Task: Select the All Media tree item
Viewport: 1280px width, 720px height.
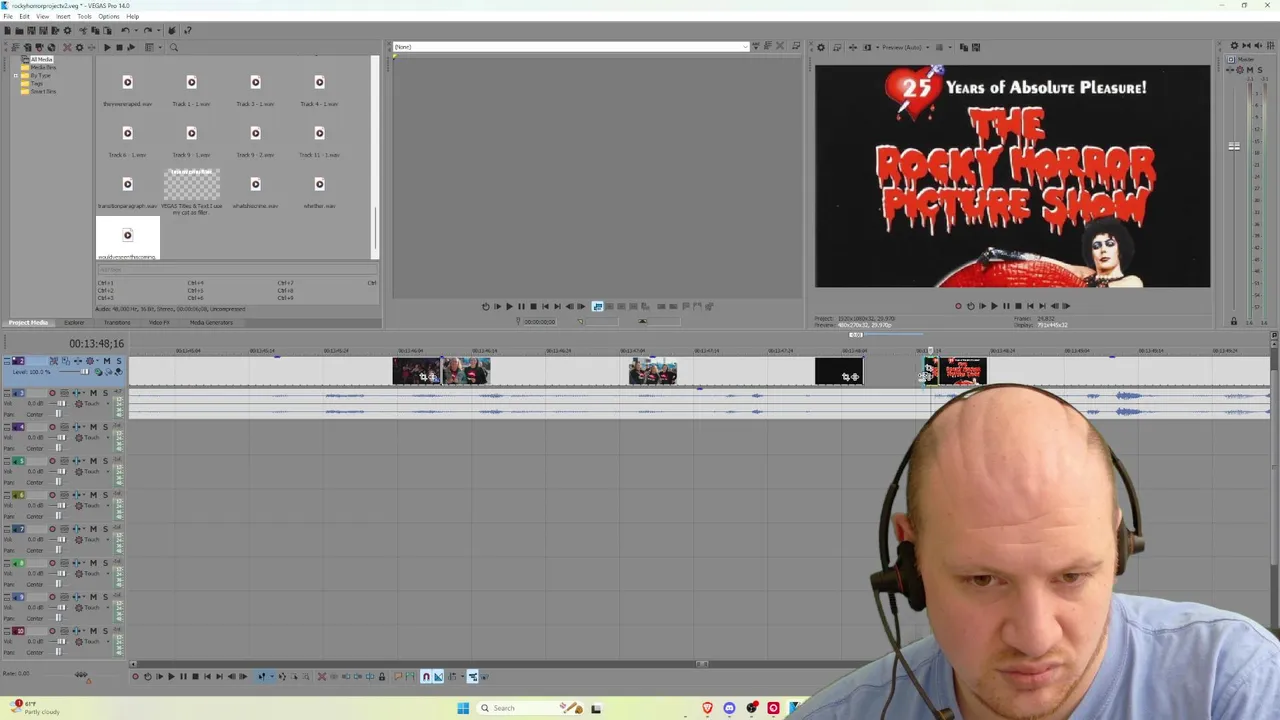Action: [41, 59]
